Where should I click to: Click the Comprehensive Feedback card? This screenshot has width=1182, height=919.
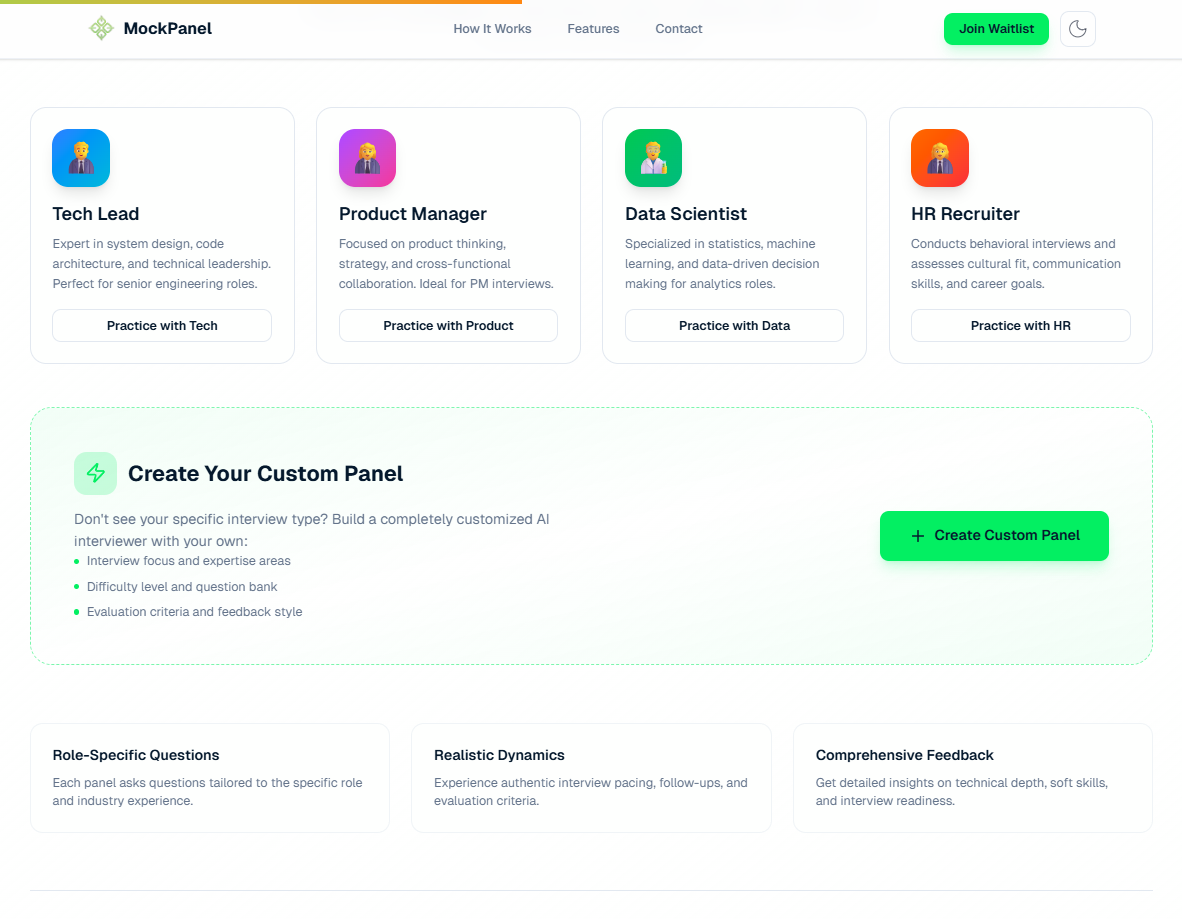coord(972,777)
